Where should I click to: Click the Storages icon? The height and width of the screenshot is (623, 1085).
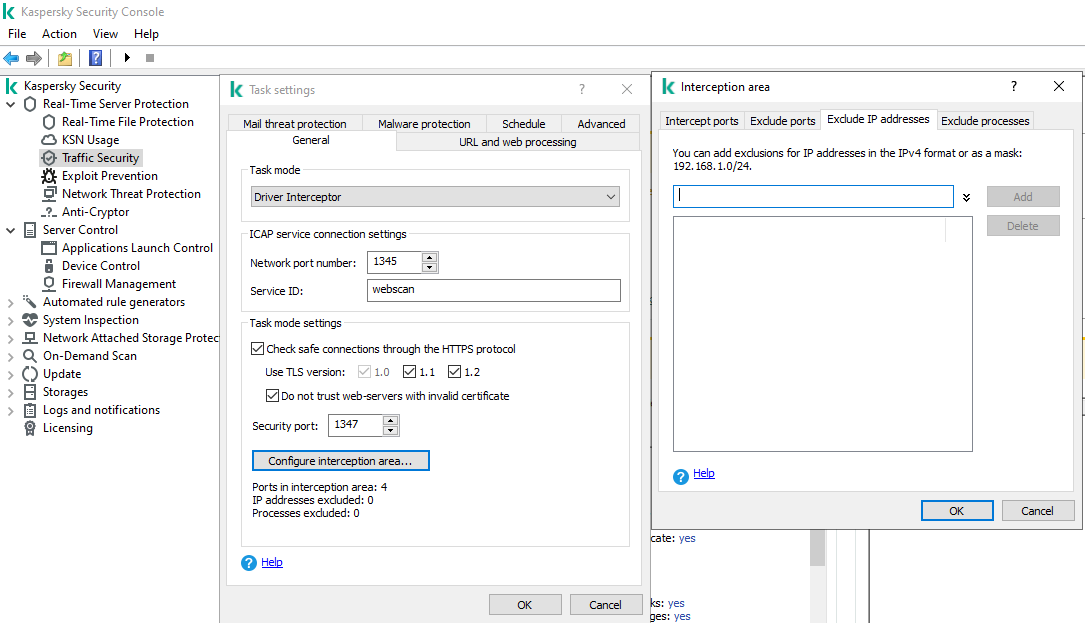pos(30,392)
